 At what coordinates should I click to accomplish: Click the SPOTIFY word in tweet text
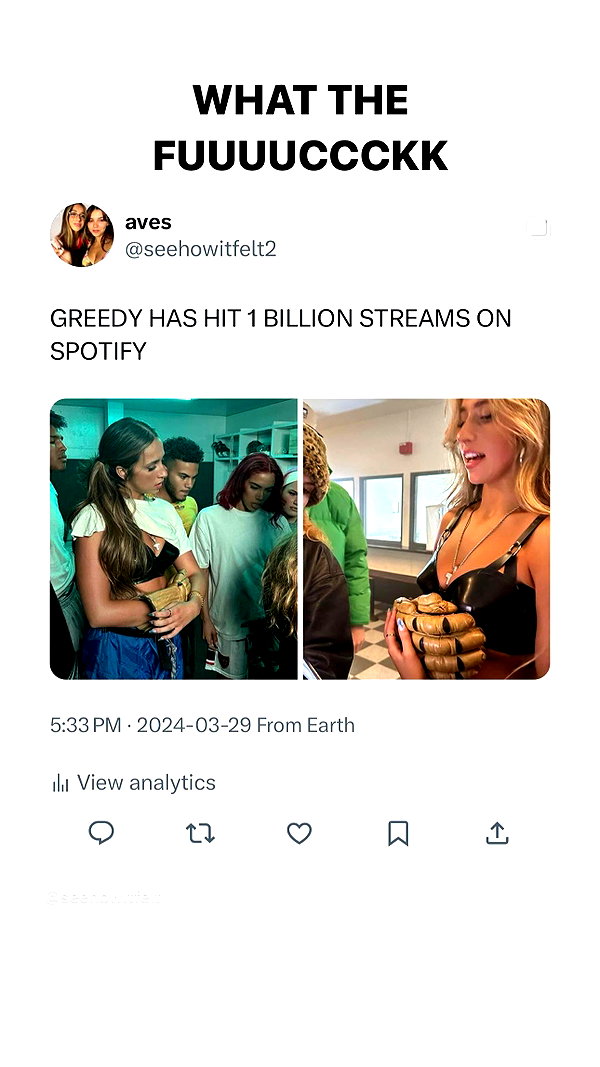click(x=99, y=351)
